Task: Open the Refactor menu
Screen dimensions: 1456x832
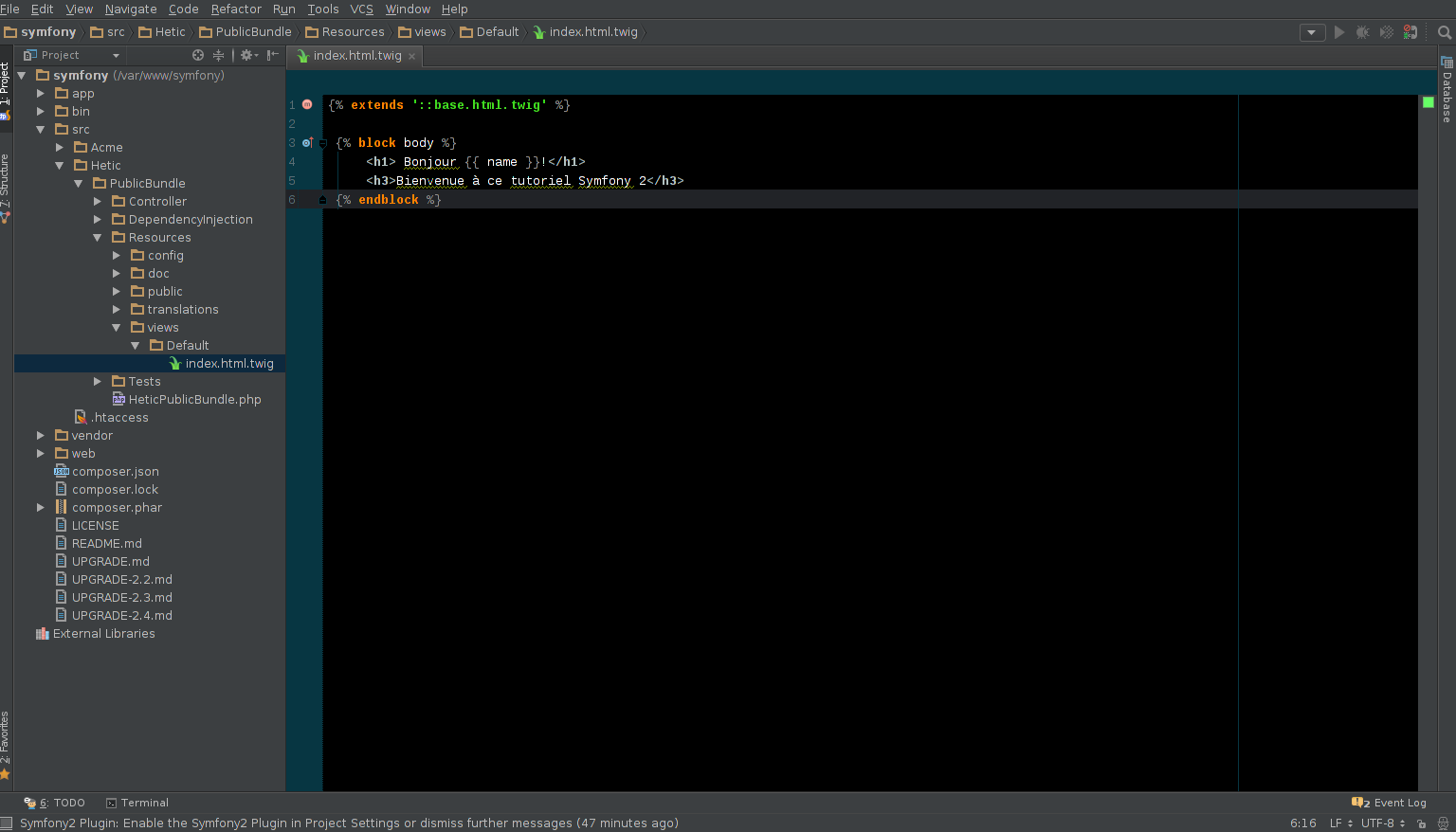Action: [236, 9]
